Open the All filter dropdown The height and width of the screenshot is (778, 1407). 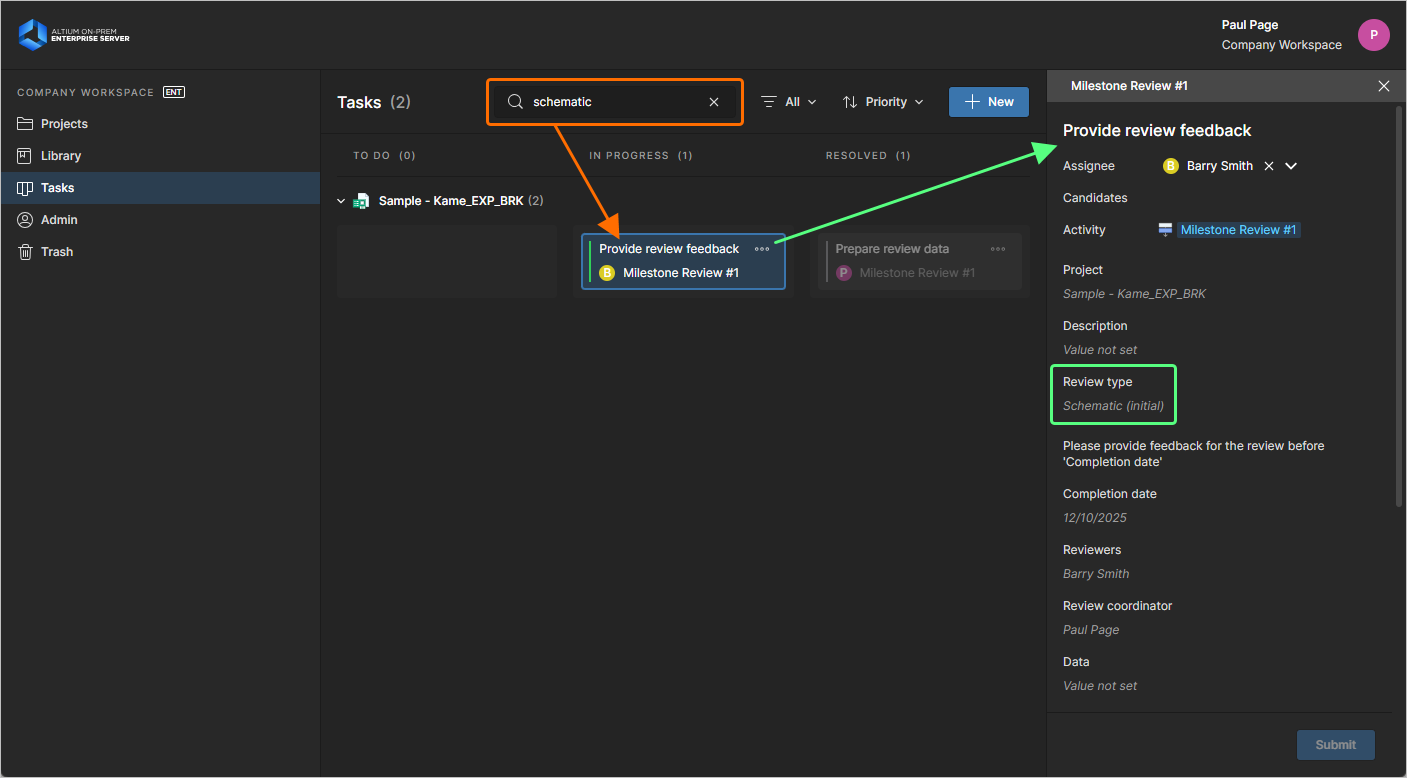coord(789,102)
